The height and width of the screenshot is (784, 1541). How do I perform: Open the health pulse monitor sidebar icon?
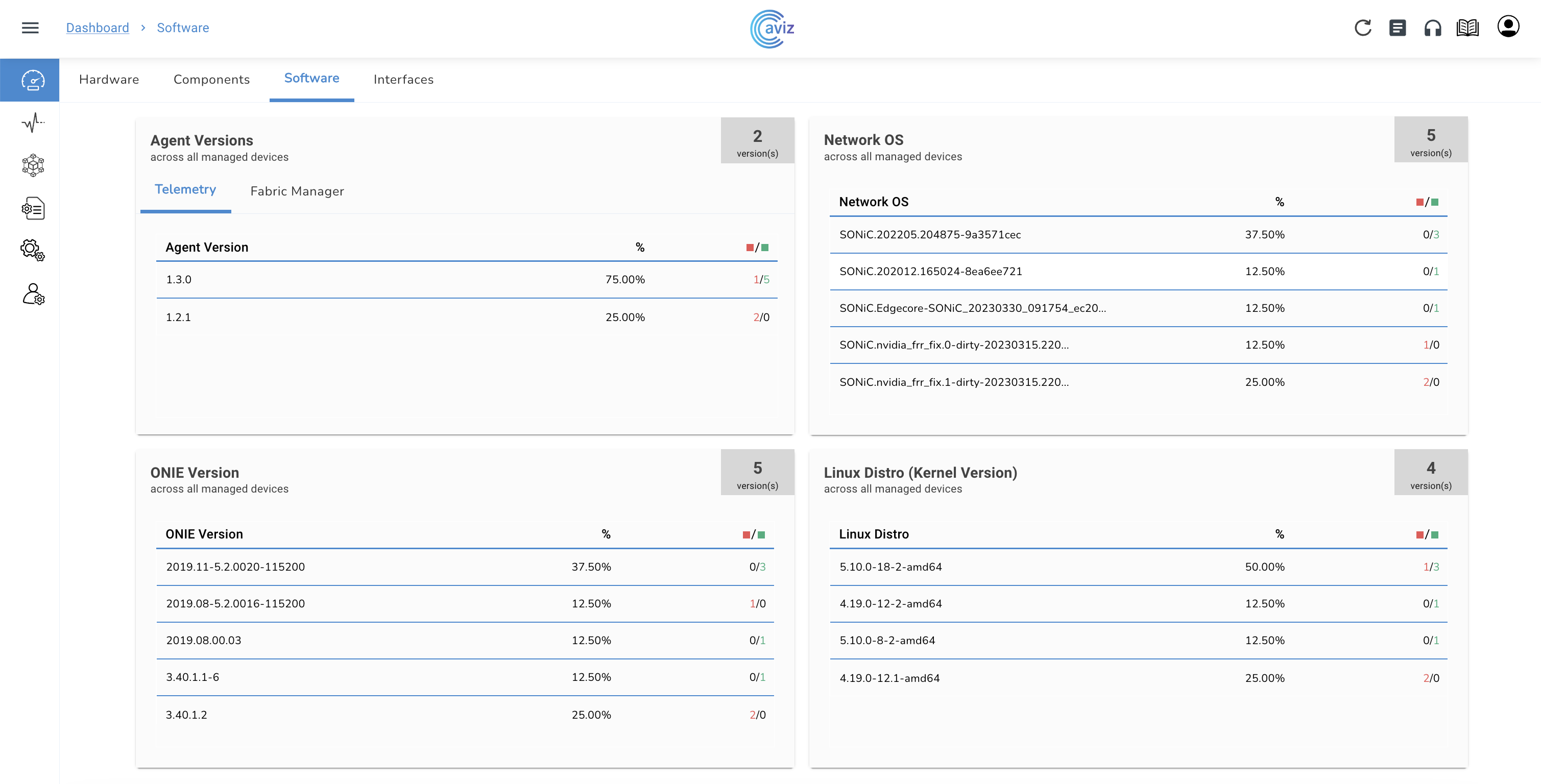[x=33, y=122]
